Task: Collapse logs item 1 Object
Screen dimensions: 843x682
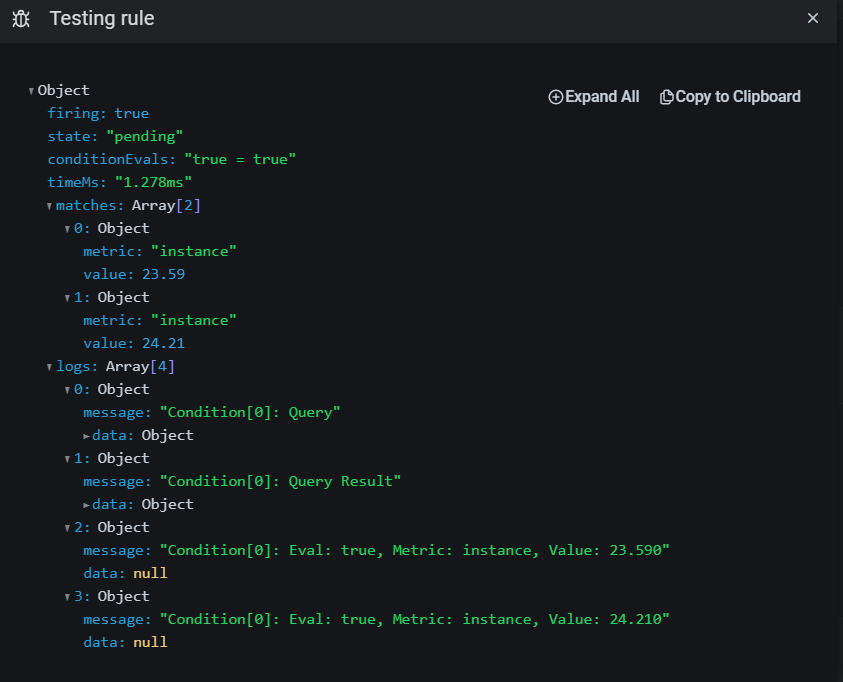Action: (x=67, y=459)
